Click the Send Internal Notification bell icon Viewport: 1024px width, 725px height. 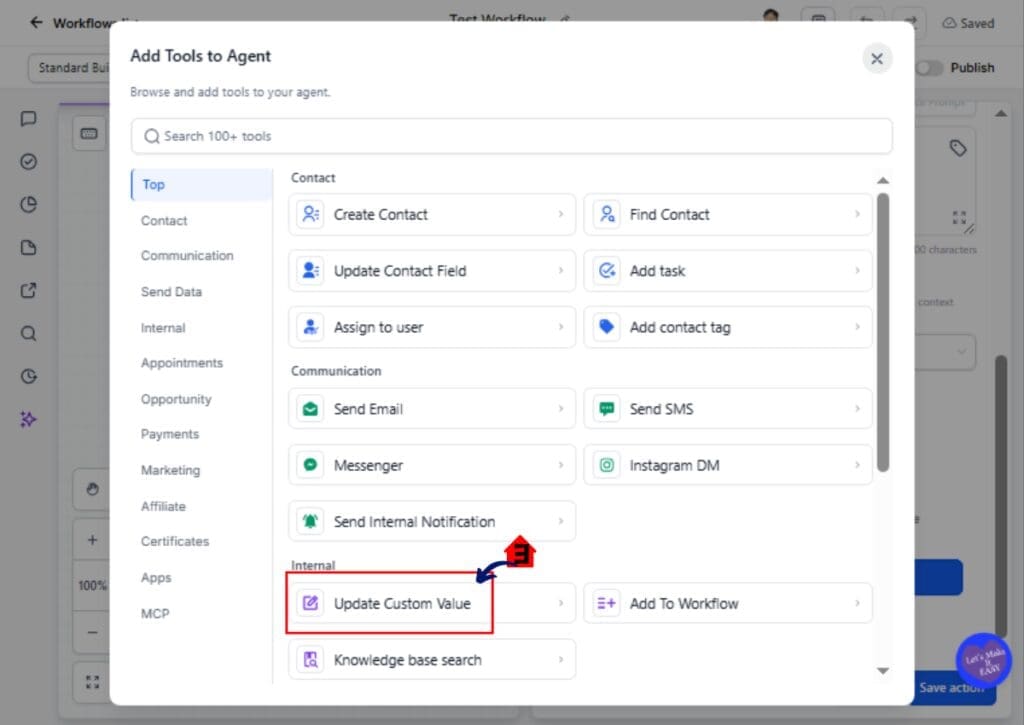(310, 521)
